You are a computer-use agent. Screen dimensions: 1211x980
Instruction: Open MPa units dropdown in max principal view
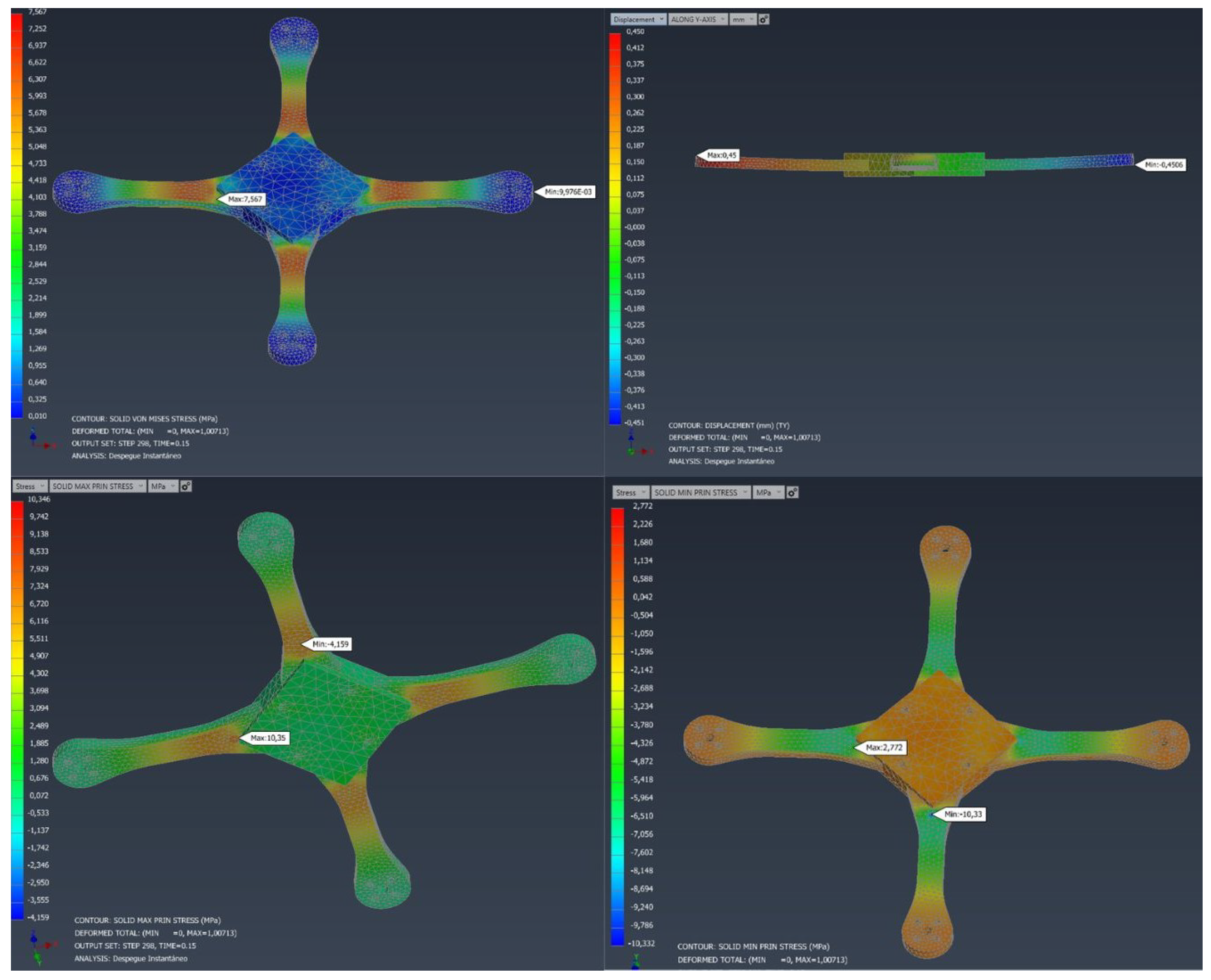pyautogui.click(x=163, y=486)
